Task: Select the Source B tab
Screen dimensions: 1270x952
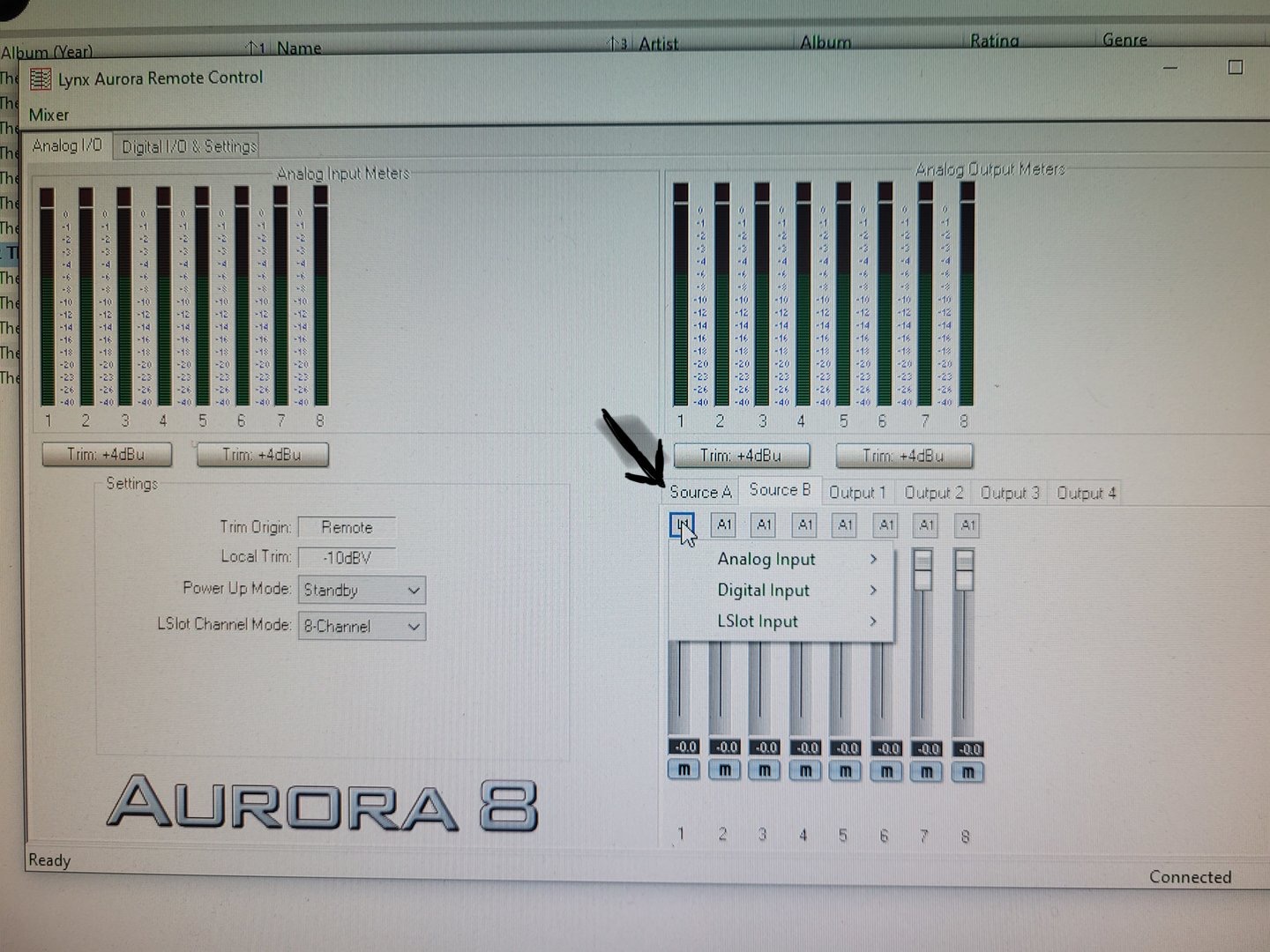Action: [x=780, y=490]
